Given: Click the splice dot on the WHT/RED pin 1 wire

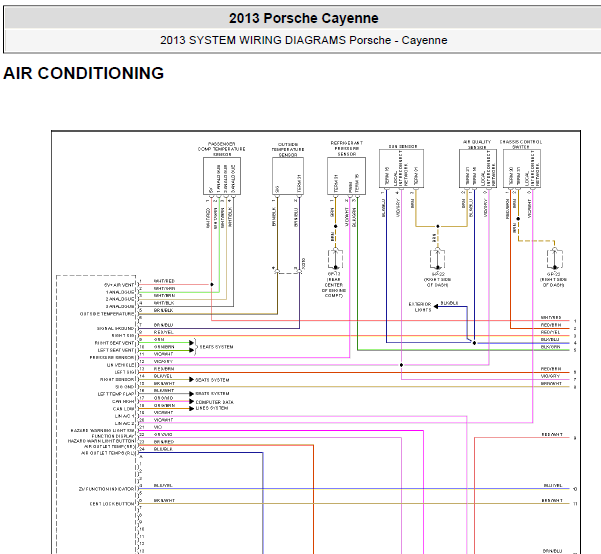Looking at the screenshot, I should (x=212, y=284).
